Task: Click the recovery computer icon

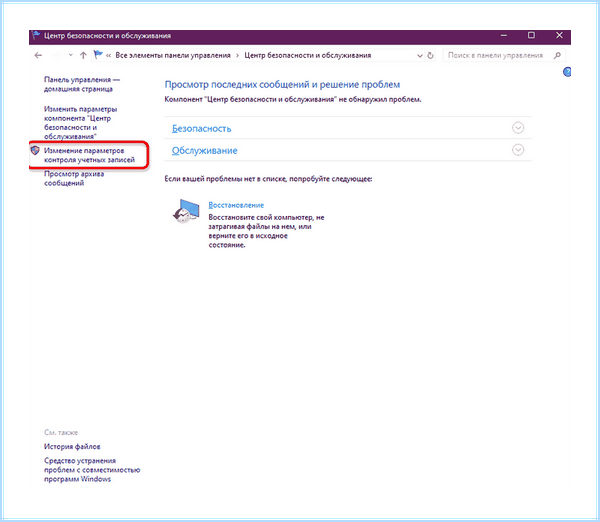Action: [186, 211]
